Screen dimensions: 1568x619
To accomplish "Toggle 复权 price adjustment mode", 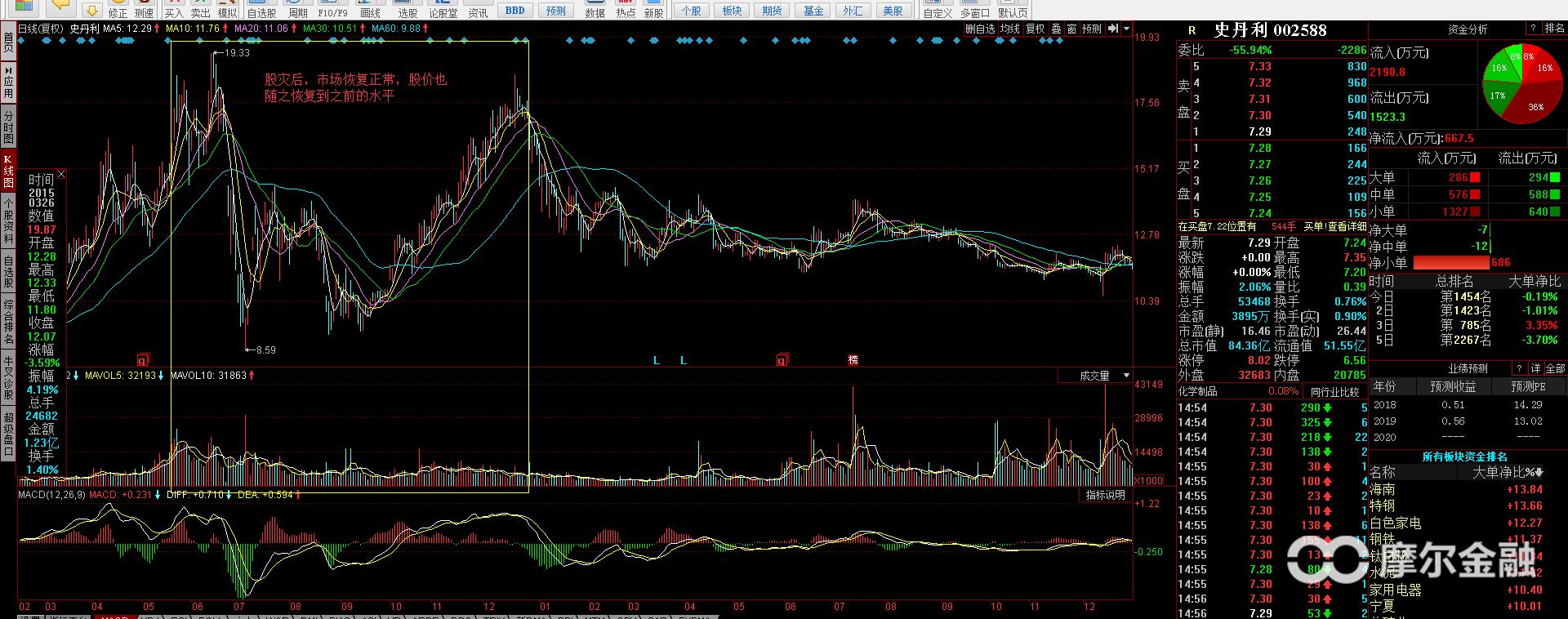I will 1036,29.
